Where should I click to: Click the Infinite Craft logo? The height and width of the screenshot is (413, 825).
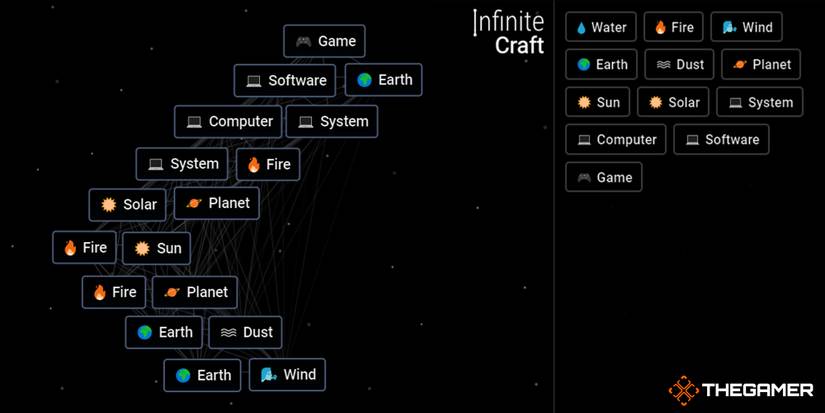(x=508, y=33)
